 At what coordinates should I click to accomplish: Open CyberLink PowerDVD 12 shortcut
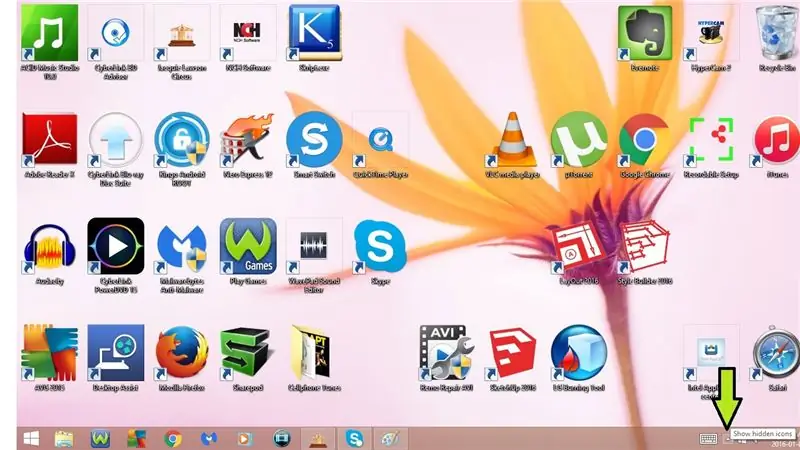[116, 247]
